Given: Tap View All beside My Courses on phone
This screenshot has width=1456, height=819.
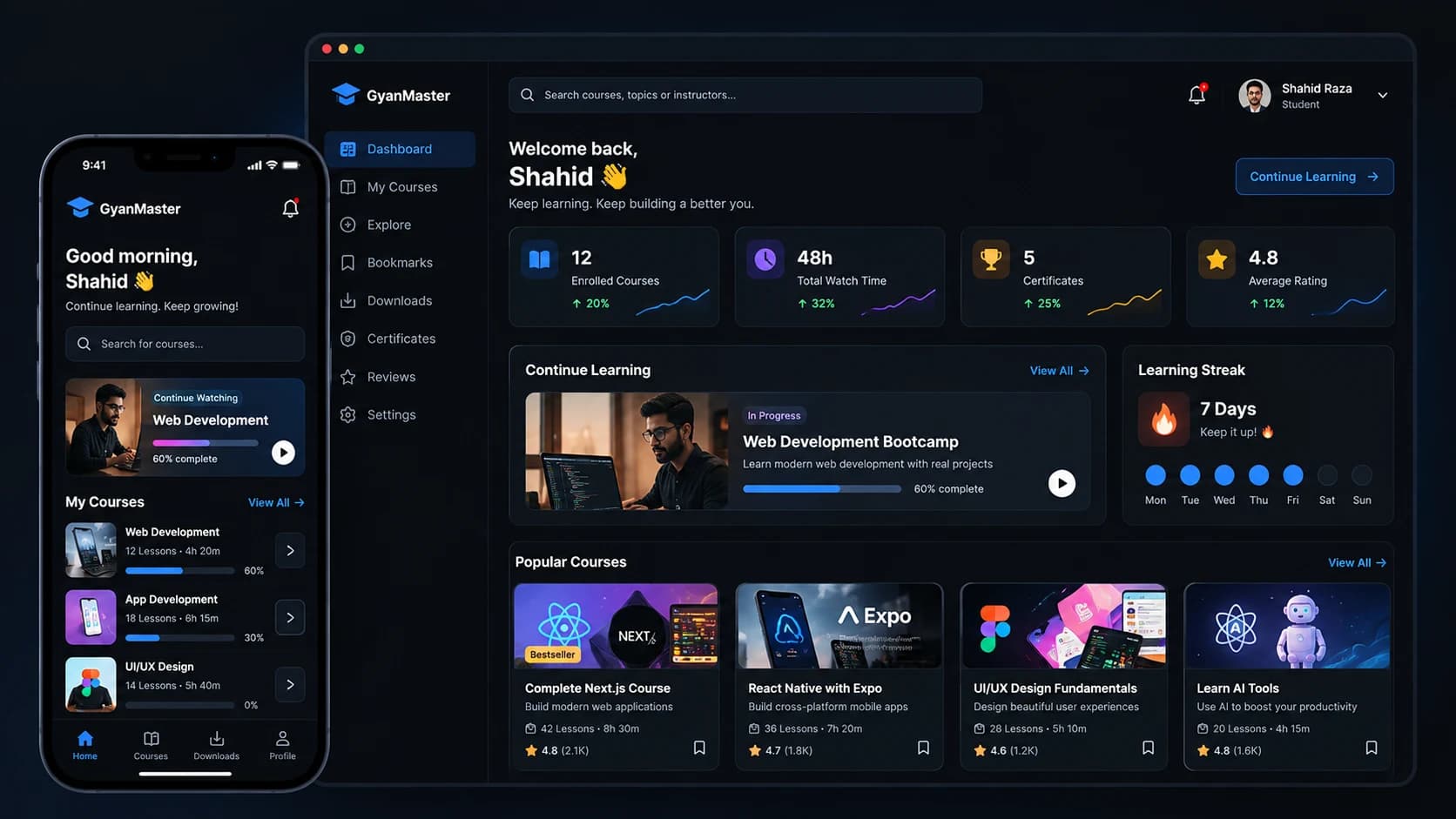Looking at the screenshot, I should [276, 502].
